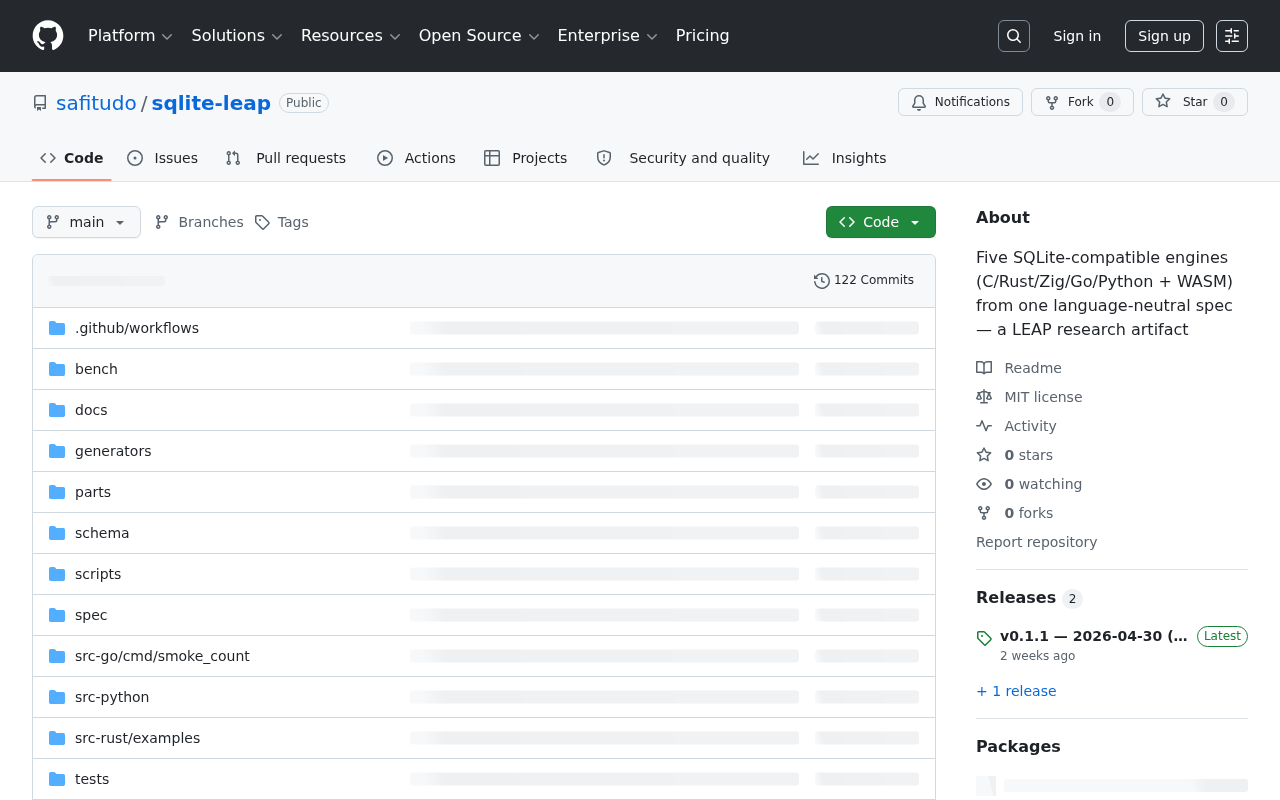Open the Packages heading link
The width and height of the screenshot is (1280, 800).
[x=1018, y=746]
